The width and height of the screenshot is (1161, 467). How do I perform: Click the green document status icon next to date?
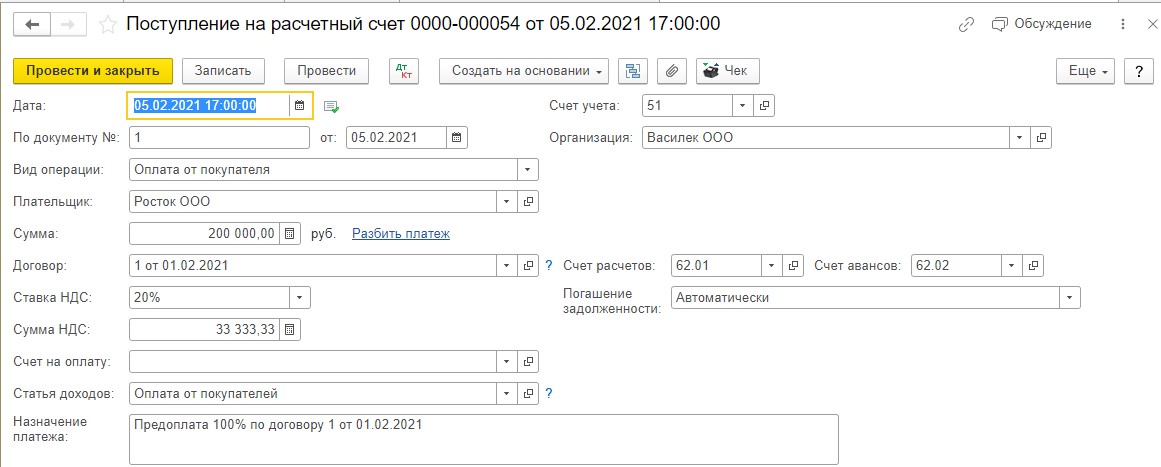(x=332, y=107)
